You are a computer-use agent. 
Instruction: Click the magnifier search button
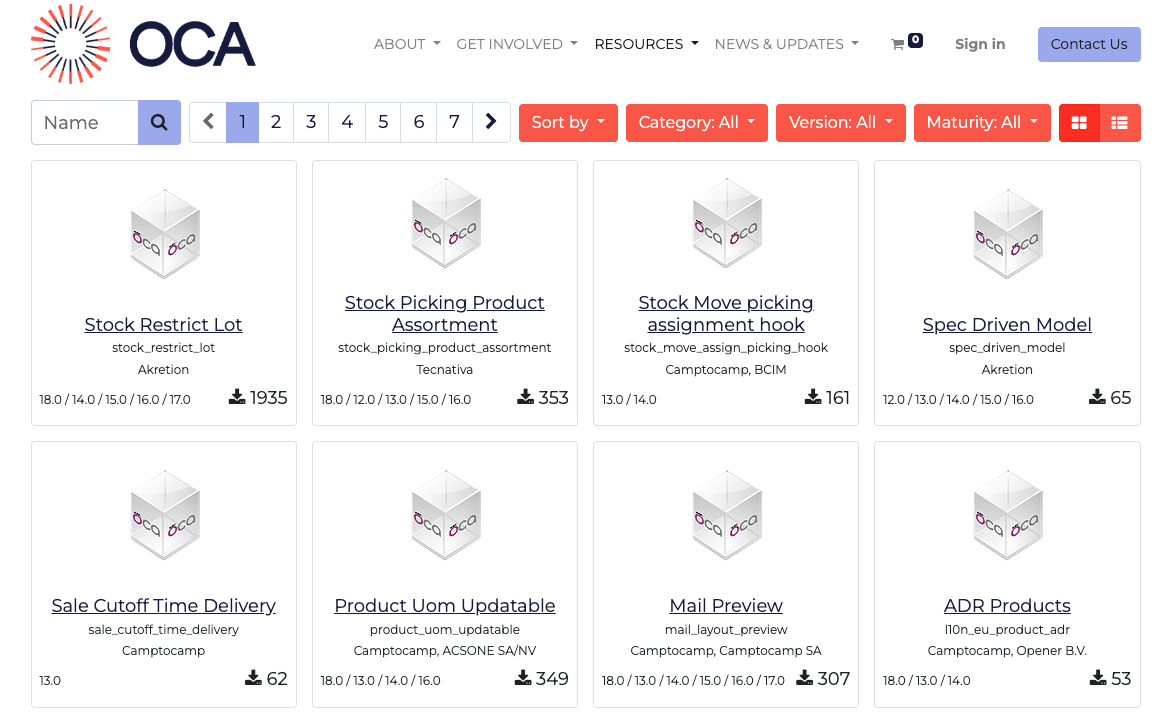(x=159, y=122)
